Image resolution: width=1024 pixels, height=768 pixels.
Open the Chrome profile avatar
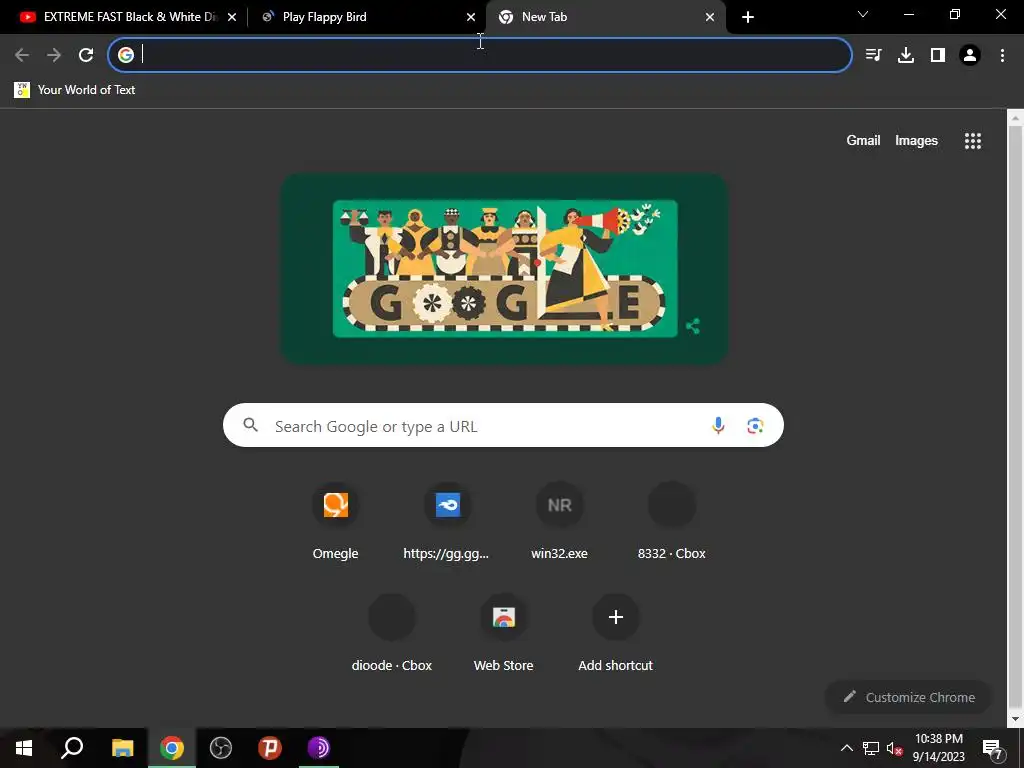[970, 55]
